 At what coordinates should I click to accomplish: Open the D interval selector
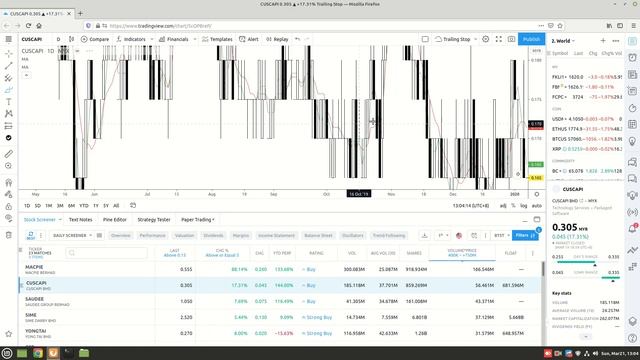coord(58,39)
